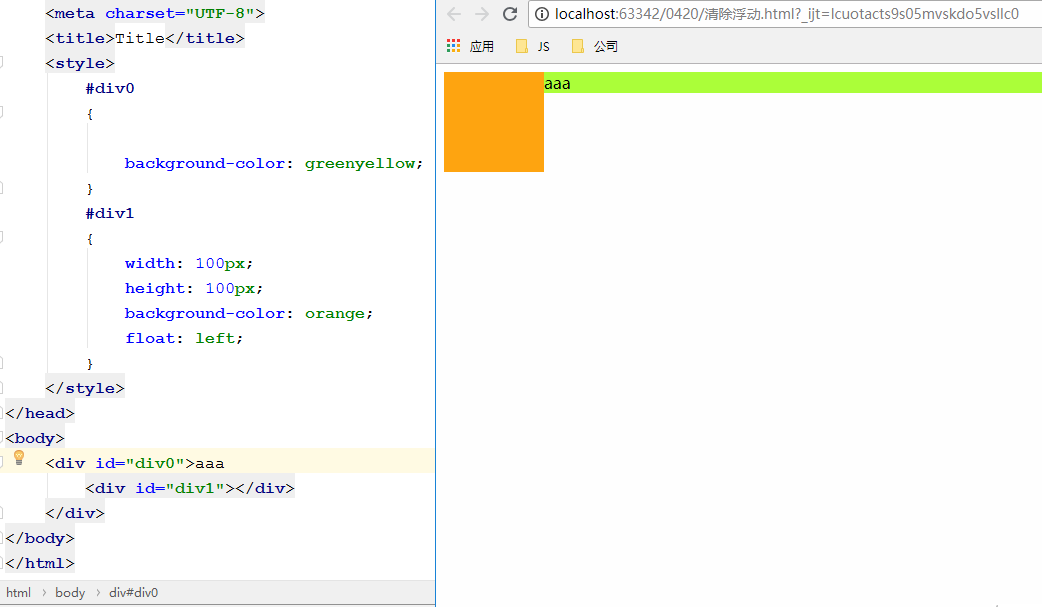Click the '#div1' selector in code
Image resolution: width=1042 pixels, height=607 pixels.
[x=110, y=213]
